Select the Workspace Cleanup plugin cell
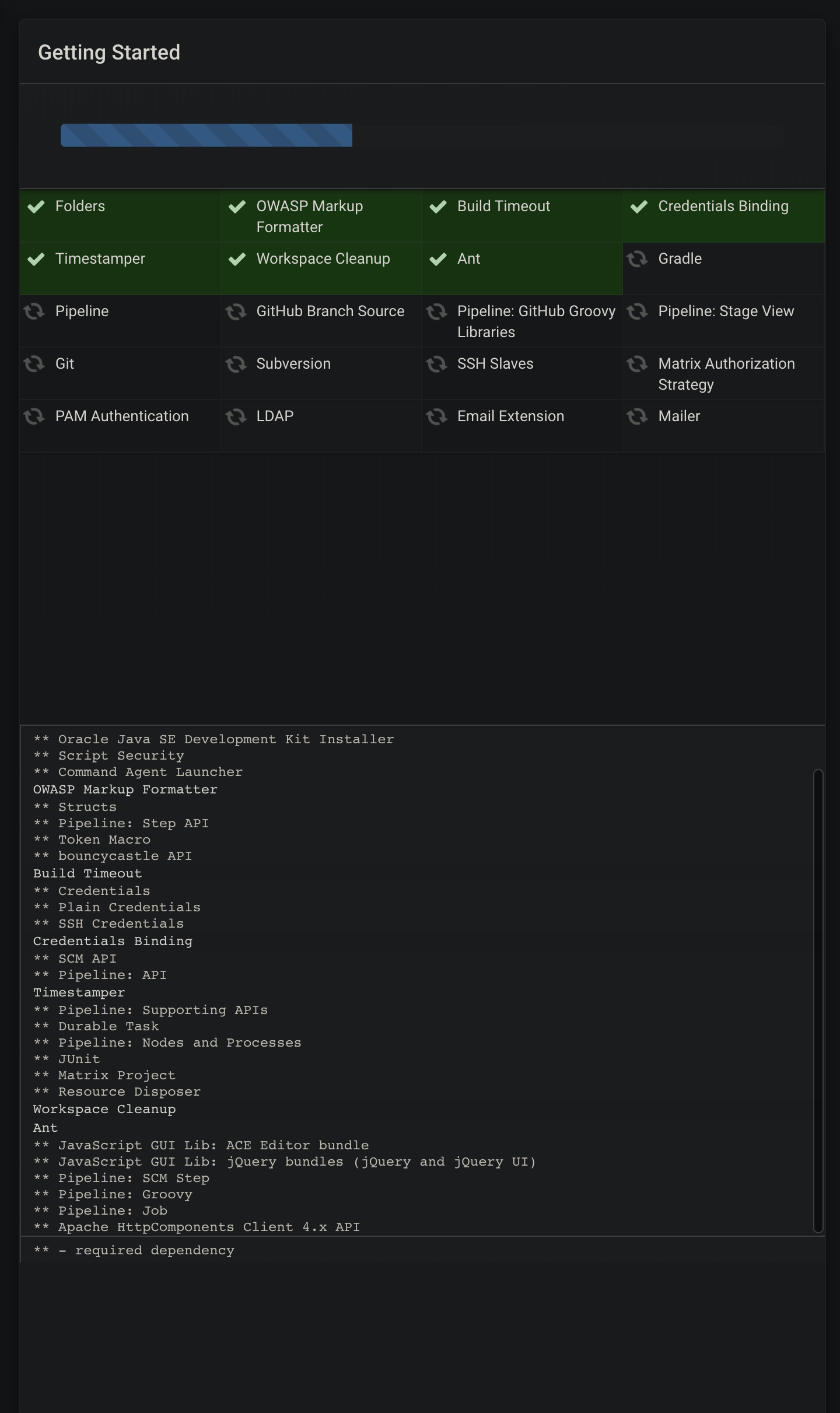The height and width of the screenshot is (1413, 840). point(321,268)
